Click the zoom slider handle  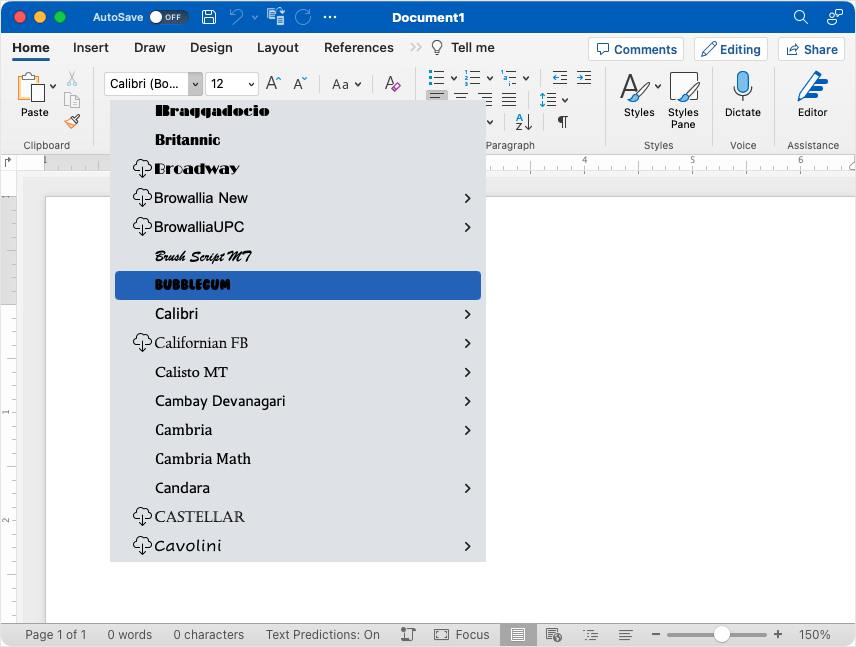[722, 634]
